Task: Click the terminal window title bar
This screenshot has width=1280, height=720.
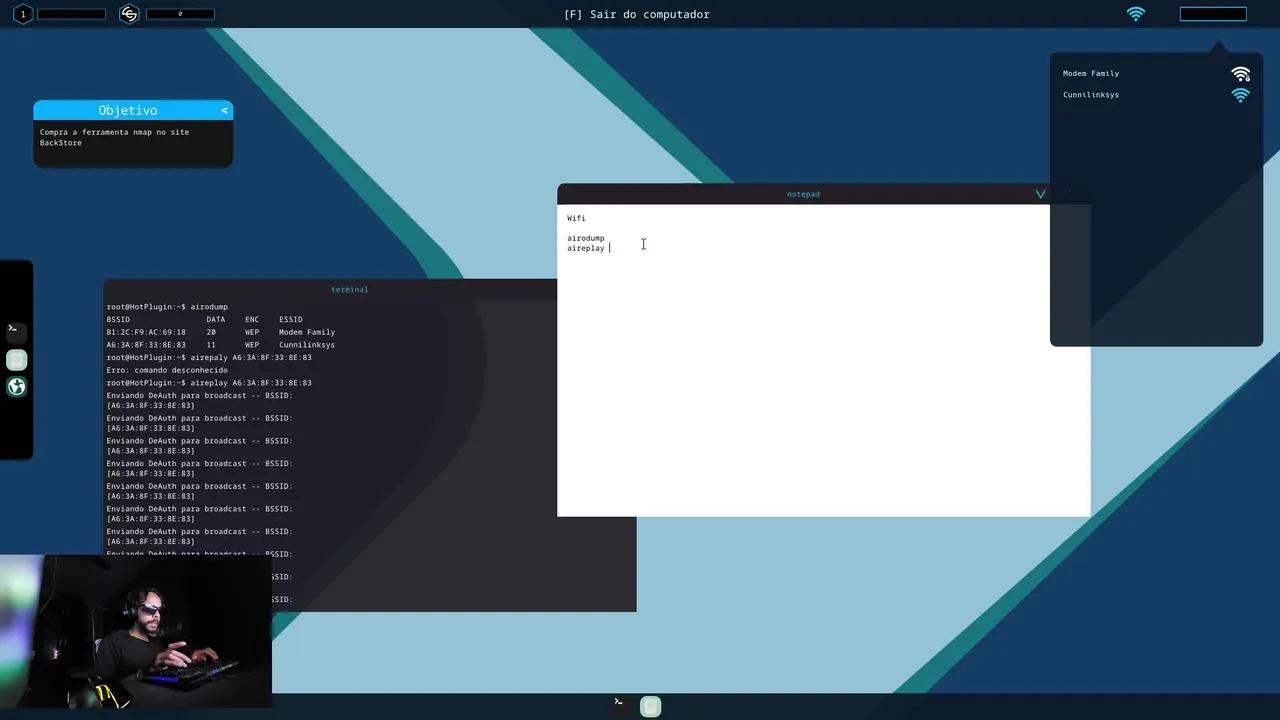Action: (x=349, y=289)
